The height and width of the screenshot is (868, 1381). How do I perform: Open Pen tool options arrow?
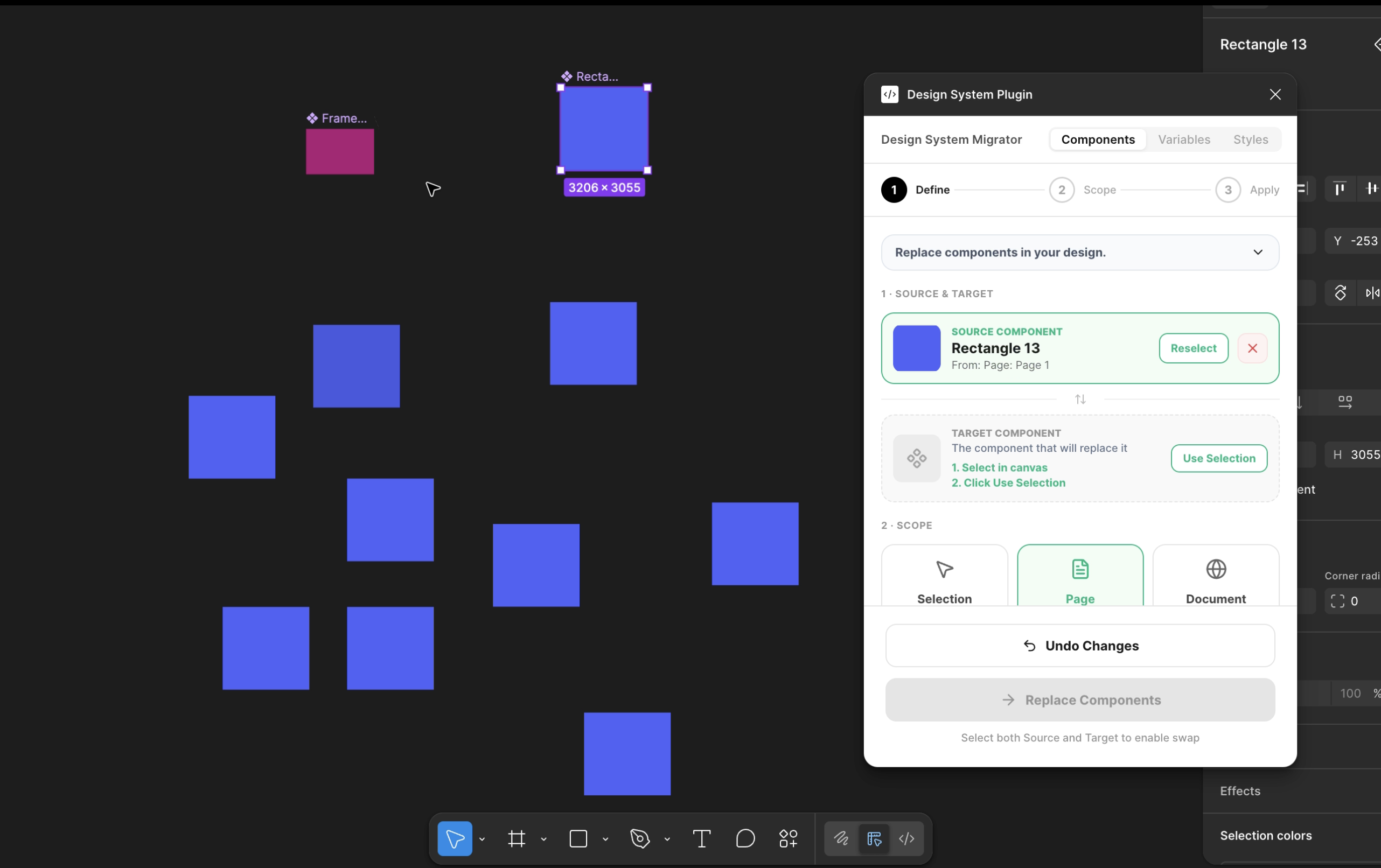tap(666, 839)
